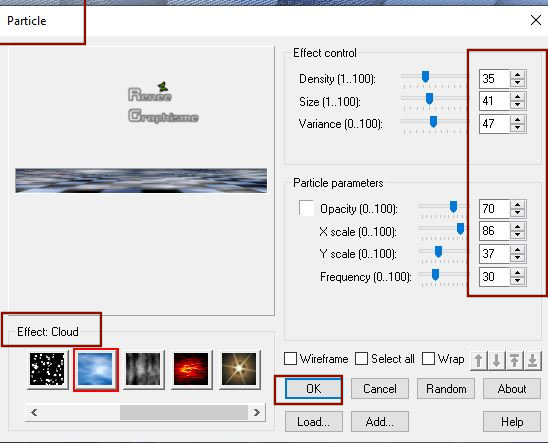Click the particle color swatch beside Opacity
Screen dimensions: 548x443
coord(307,208)
